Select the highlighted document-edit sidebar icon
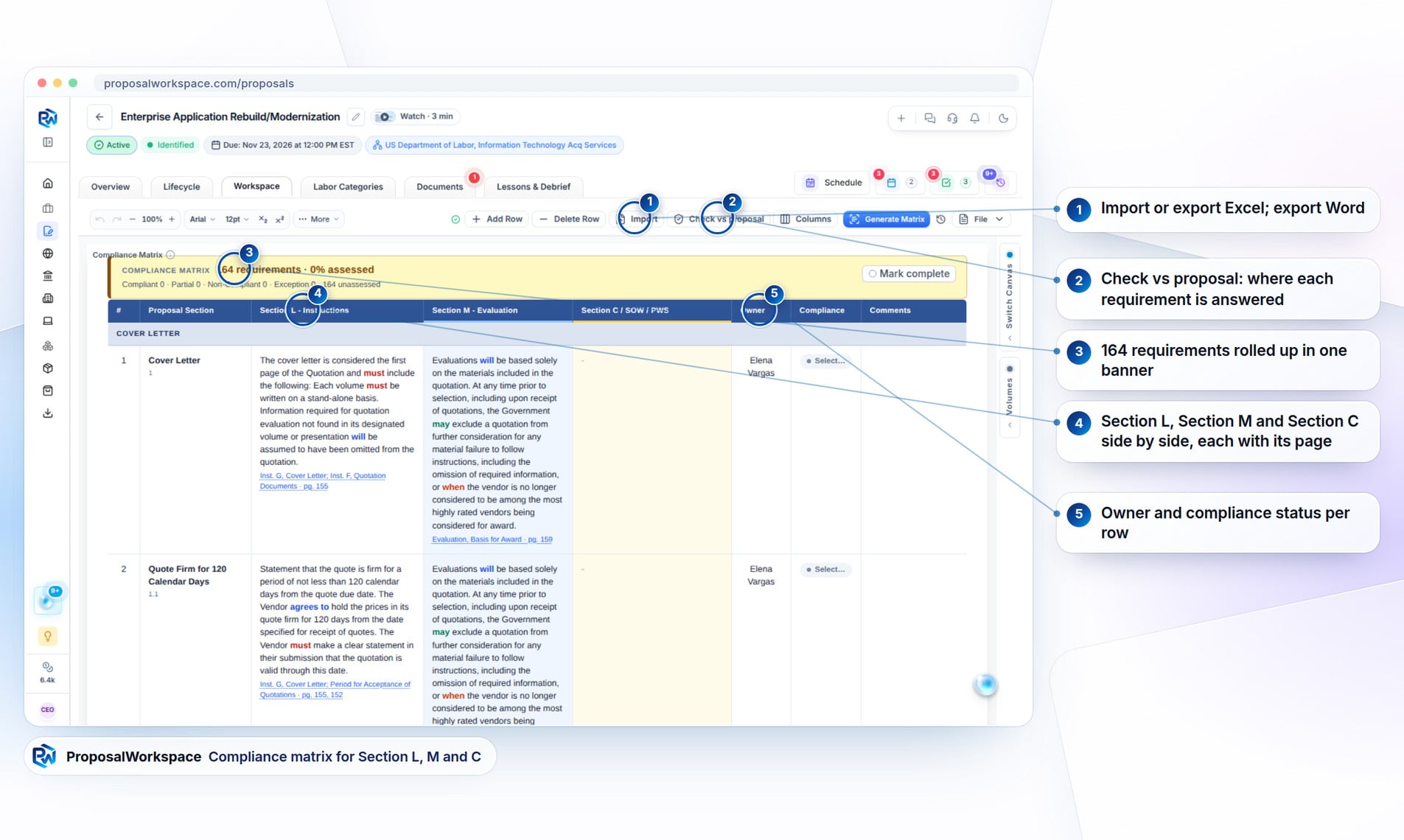The image size is (1404, 840). [48, 231]
